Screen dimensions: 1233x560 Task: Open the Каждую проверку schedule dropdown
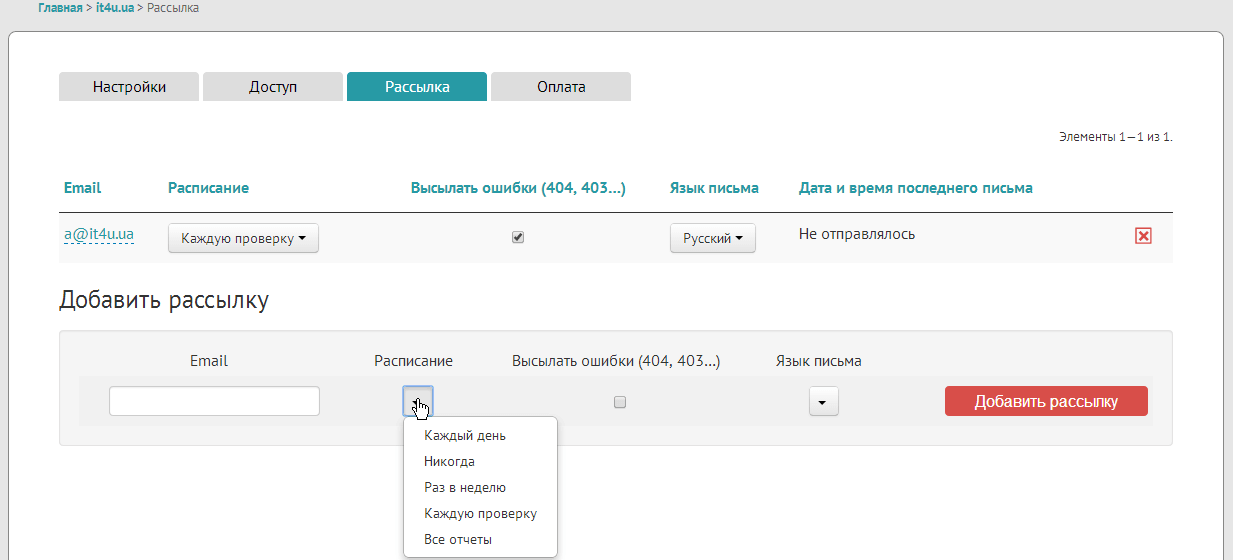(243, 239)
